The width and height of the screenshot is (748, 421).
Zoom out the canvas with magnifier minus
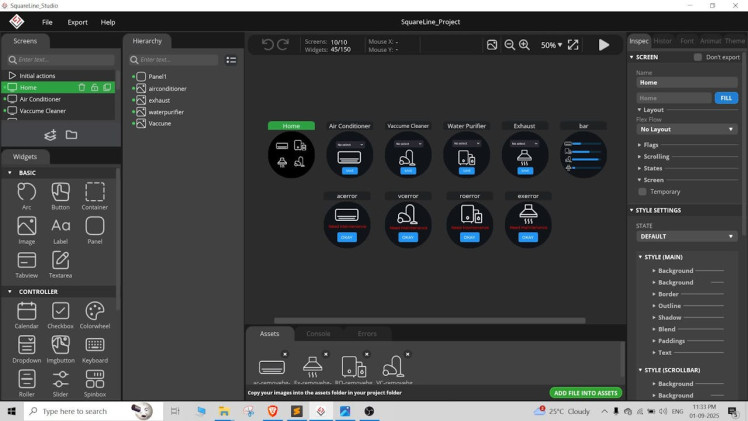point(509,45)
